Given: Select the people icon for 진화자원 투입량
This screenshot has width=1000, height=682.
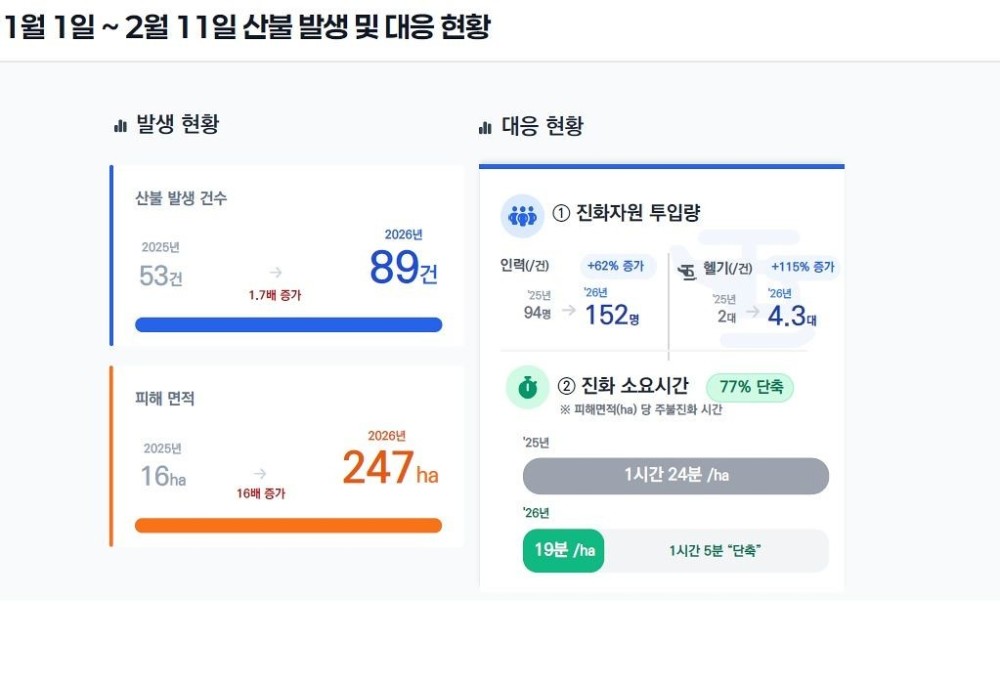Looking at the screenshot, I should (522, 216).
